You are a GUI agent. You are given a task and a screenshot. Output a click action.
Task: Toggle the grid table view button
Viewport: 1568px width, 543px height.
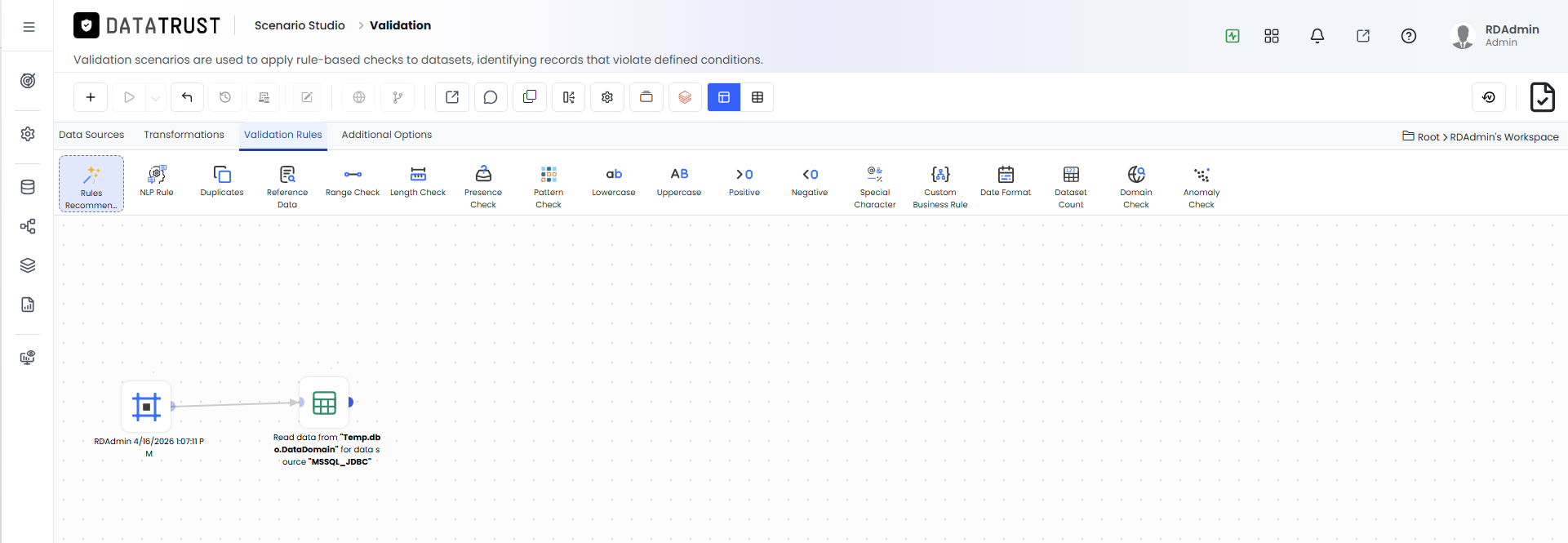coord(757,97)
